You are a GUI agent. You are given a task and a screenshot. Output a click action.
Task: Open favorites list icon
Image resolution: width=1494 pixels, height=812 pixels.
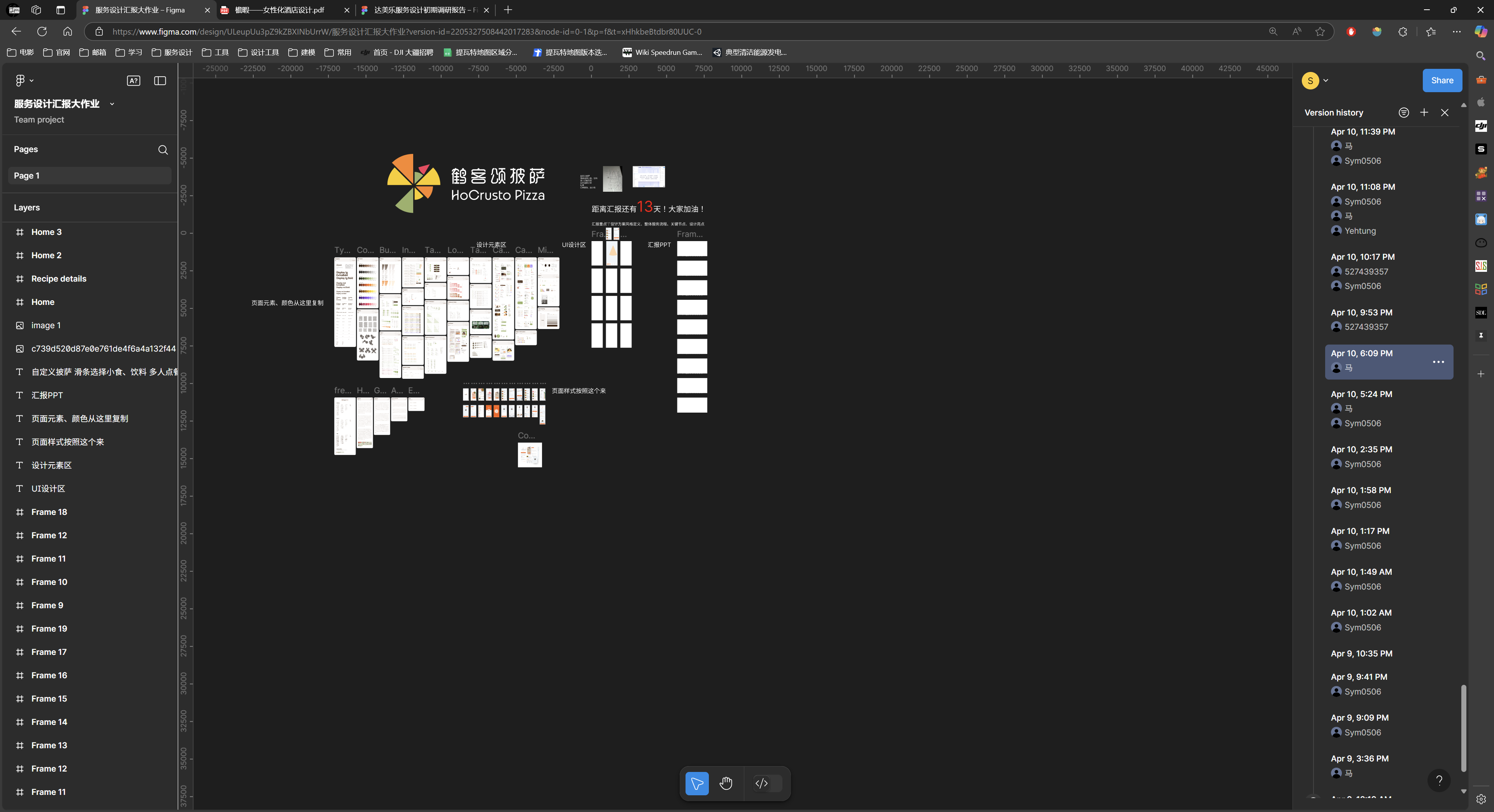[1430, 31]
